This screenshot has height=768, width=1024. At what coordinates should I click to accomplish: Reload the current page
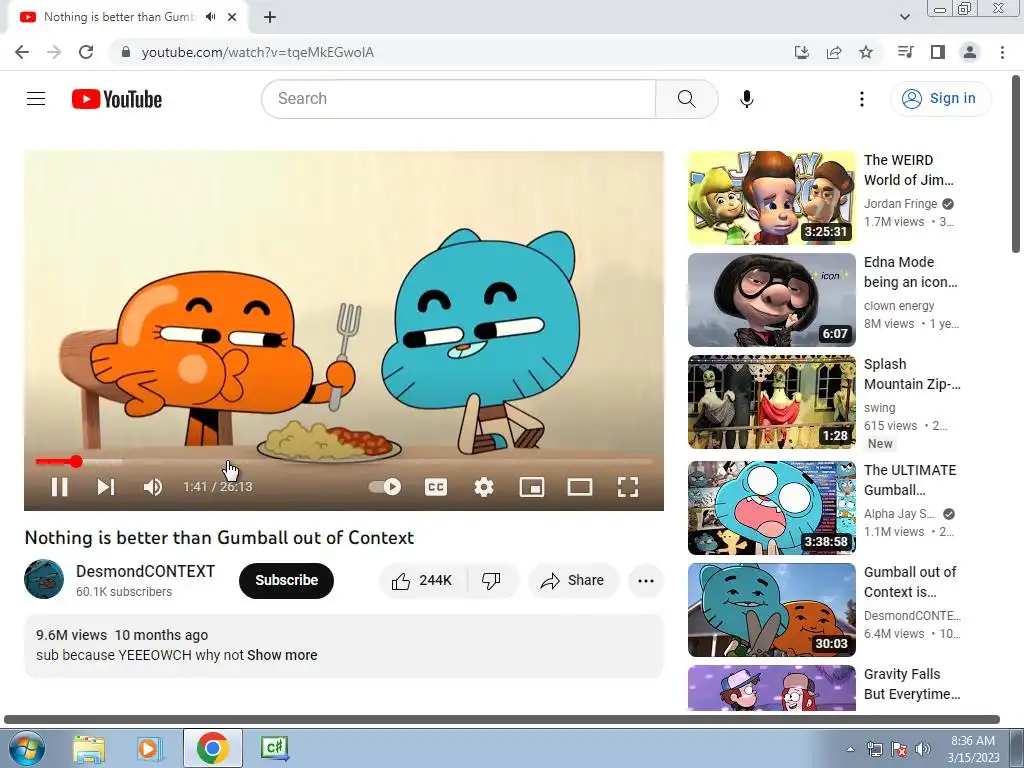click(x=86, y=52)
